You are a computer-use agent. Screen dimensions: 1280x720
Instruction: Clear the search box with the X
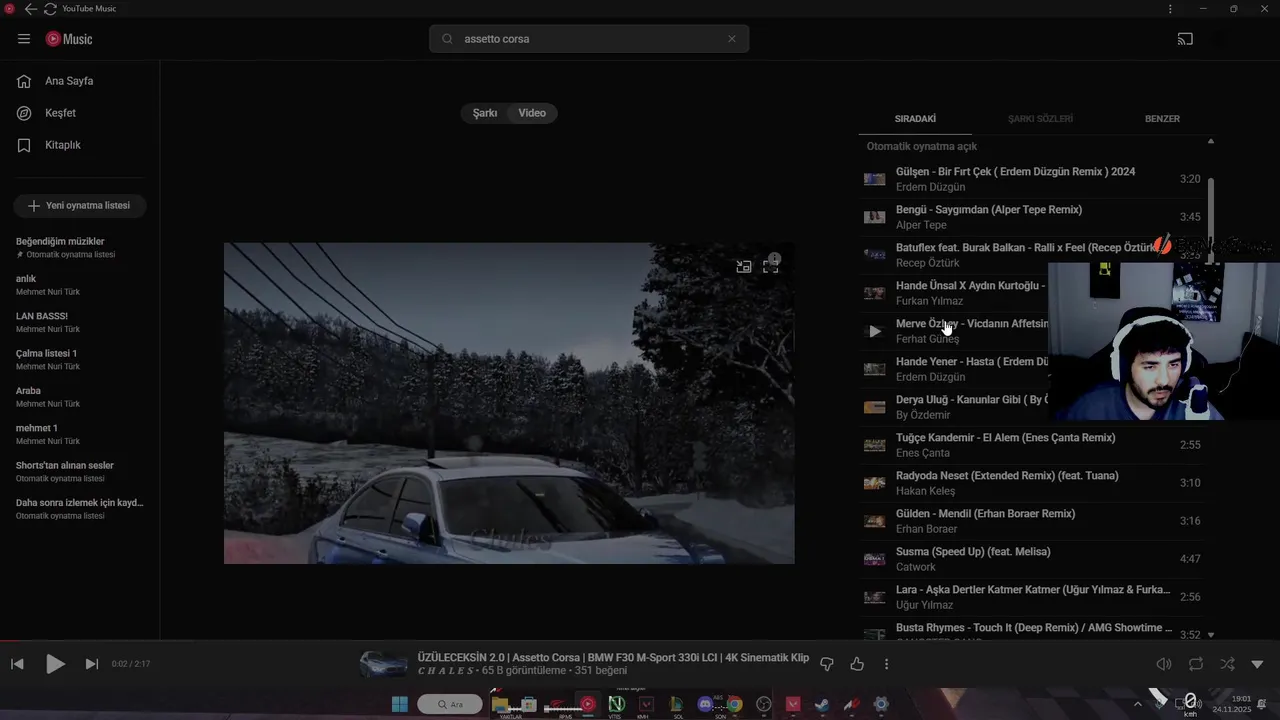point(732,39)
